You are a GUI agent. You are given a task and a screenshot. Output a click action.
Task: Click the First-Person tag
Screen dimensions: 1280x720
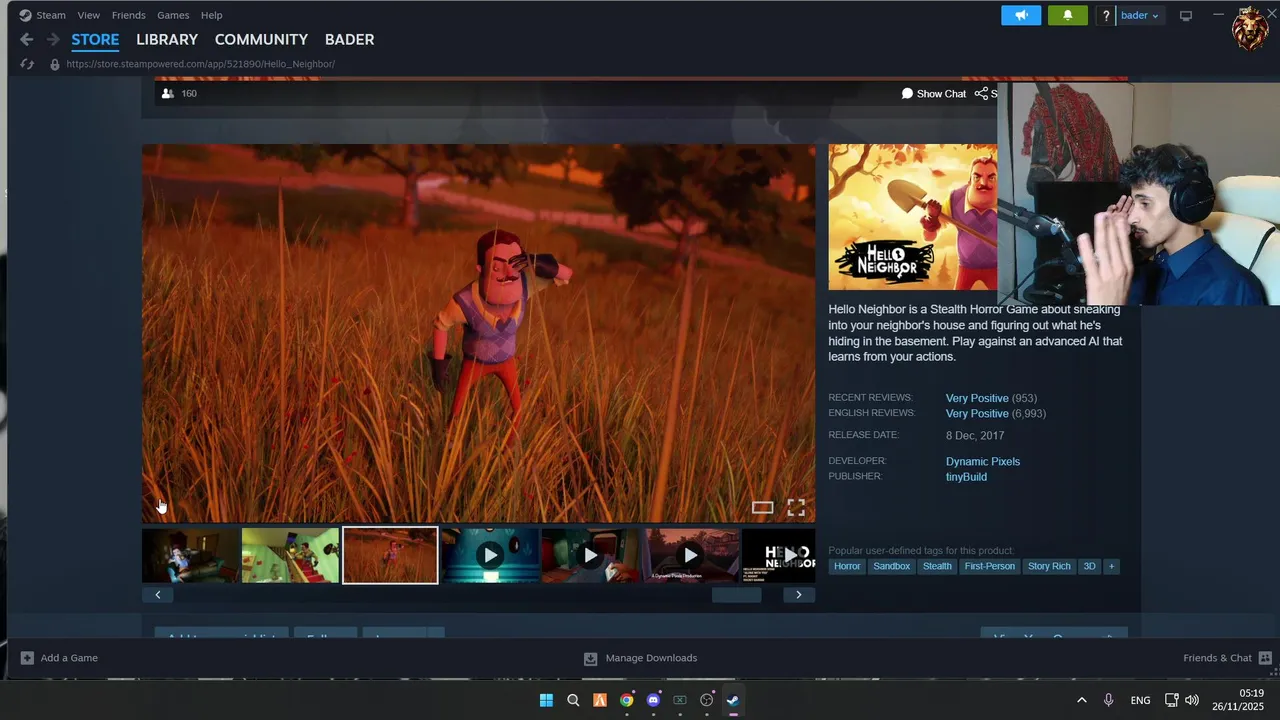990,566
